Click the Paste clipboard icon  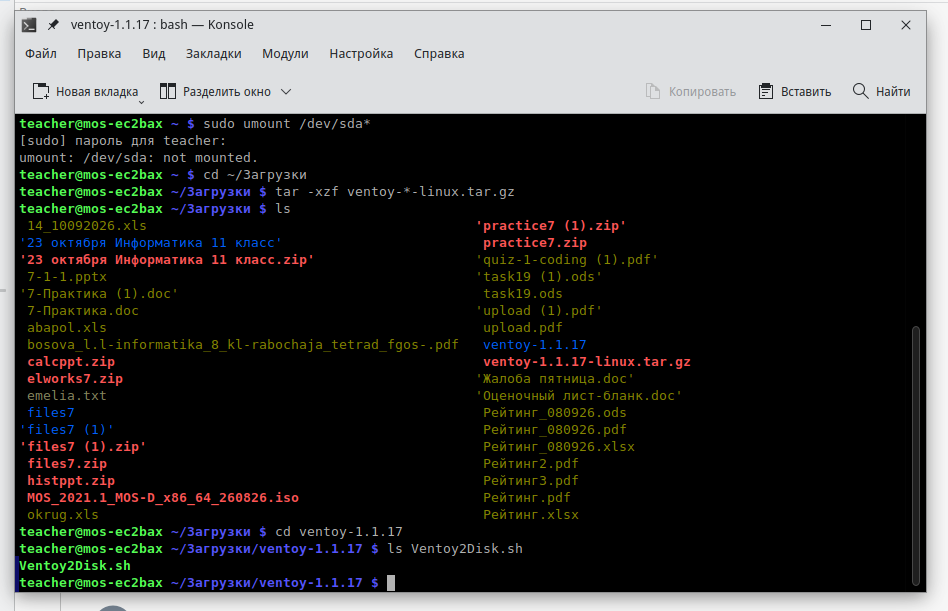pos(765,91)
